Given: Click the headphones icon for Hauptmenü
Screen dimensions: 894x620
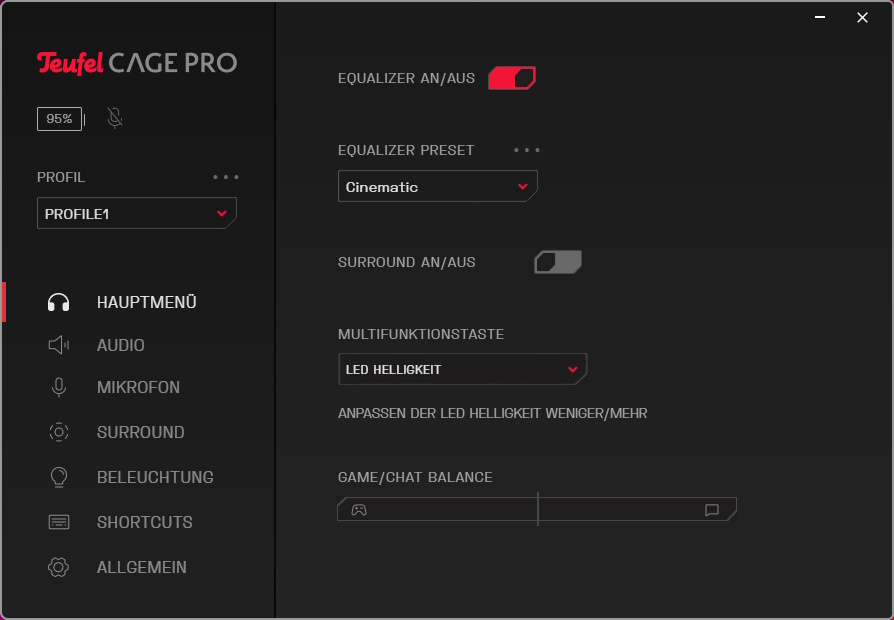Looking at the screenshot, I should point(59,302).
